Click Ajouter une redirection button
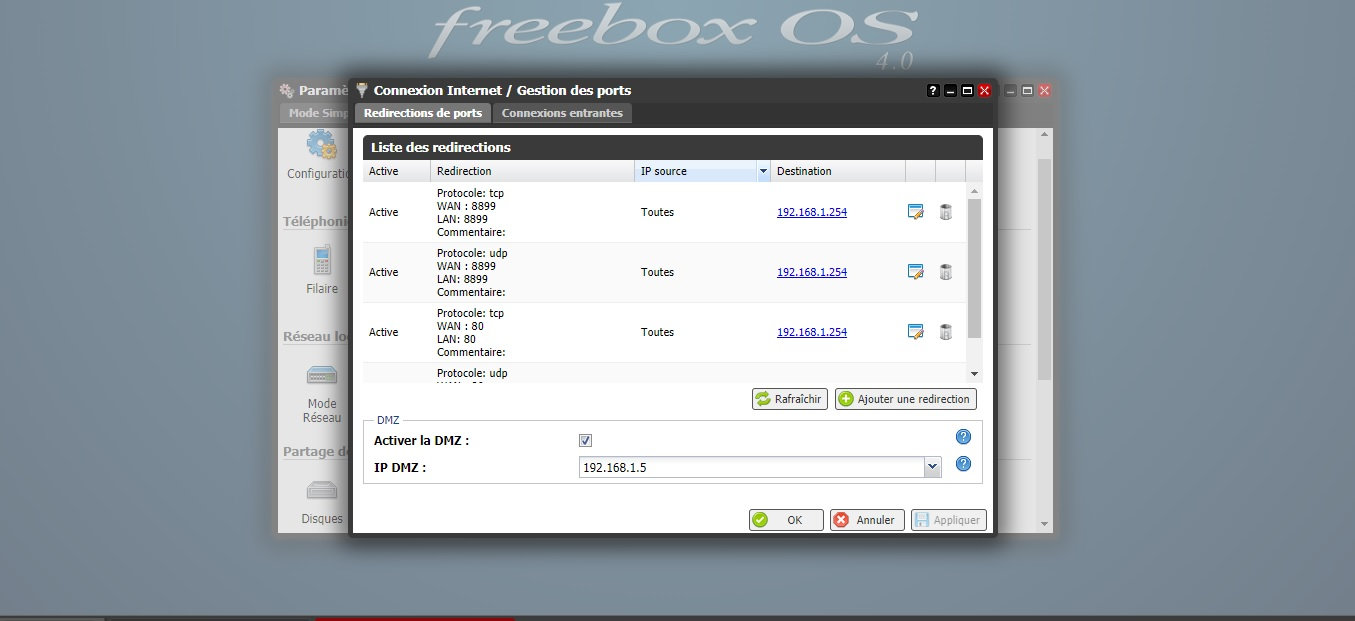The height and width of the screenshot is (621, 1355). point(906,399)
